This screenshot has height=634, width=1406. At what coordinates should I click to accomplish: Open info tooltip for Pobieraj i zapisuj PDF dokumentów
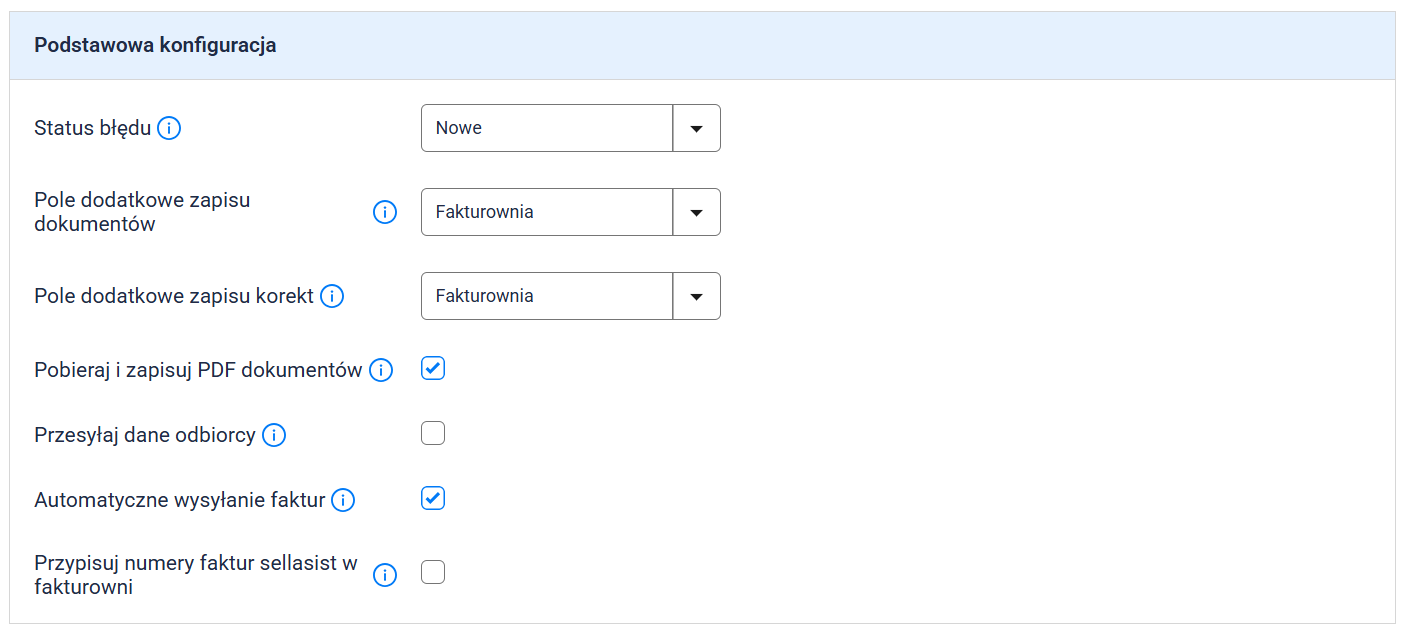coord(381,370)
